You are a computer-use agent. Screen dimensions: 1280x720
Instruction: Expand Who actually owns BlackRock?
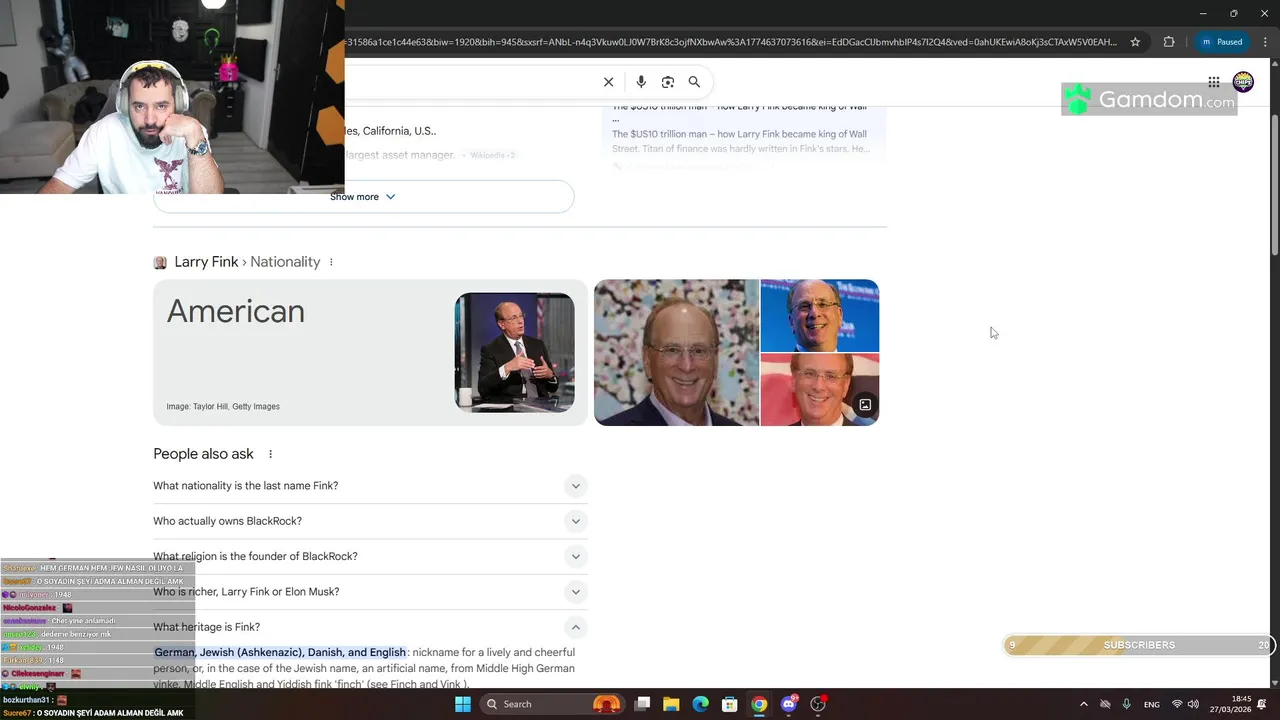point(370,521)
